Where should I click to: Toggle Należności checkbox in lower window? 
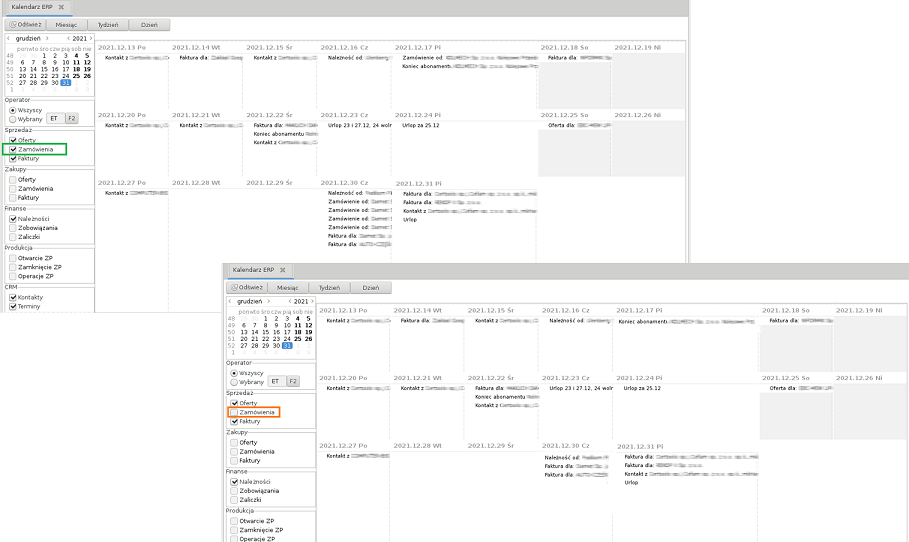click(x=234, y=482)
